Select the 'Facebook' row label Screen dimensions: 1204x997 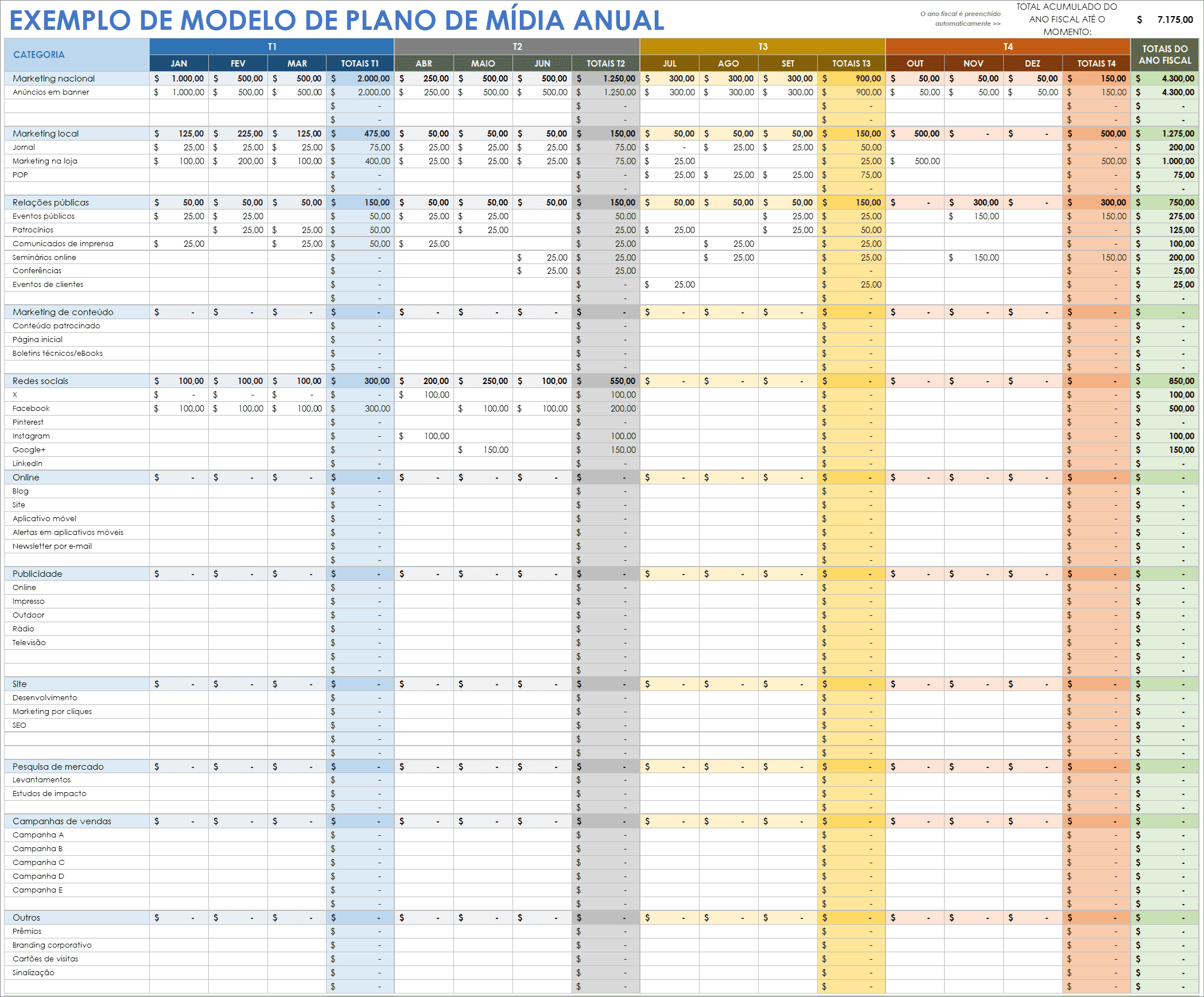(x=32, y=408)
